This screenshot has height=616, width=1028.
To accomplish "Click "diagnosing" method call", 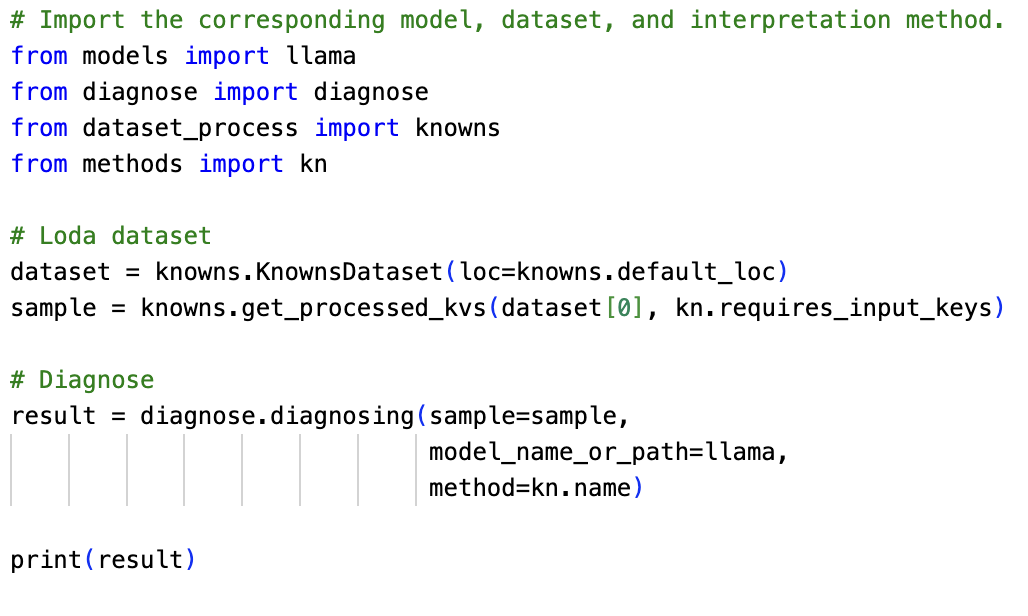I will tap(342, 416).
